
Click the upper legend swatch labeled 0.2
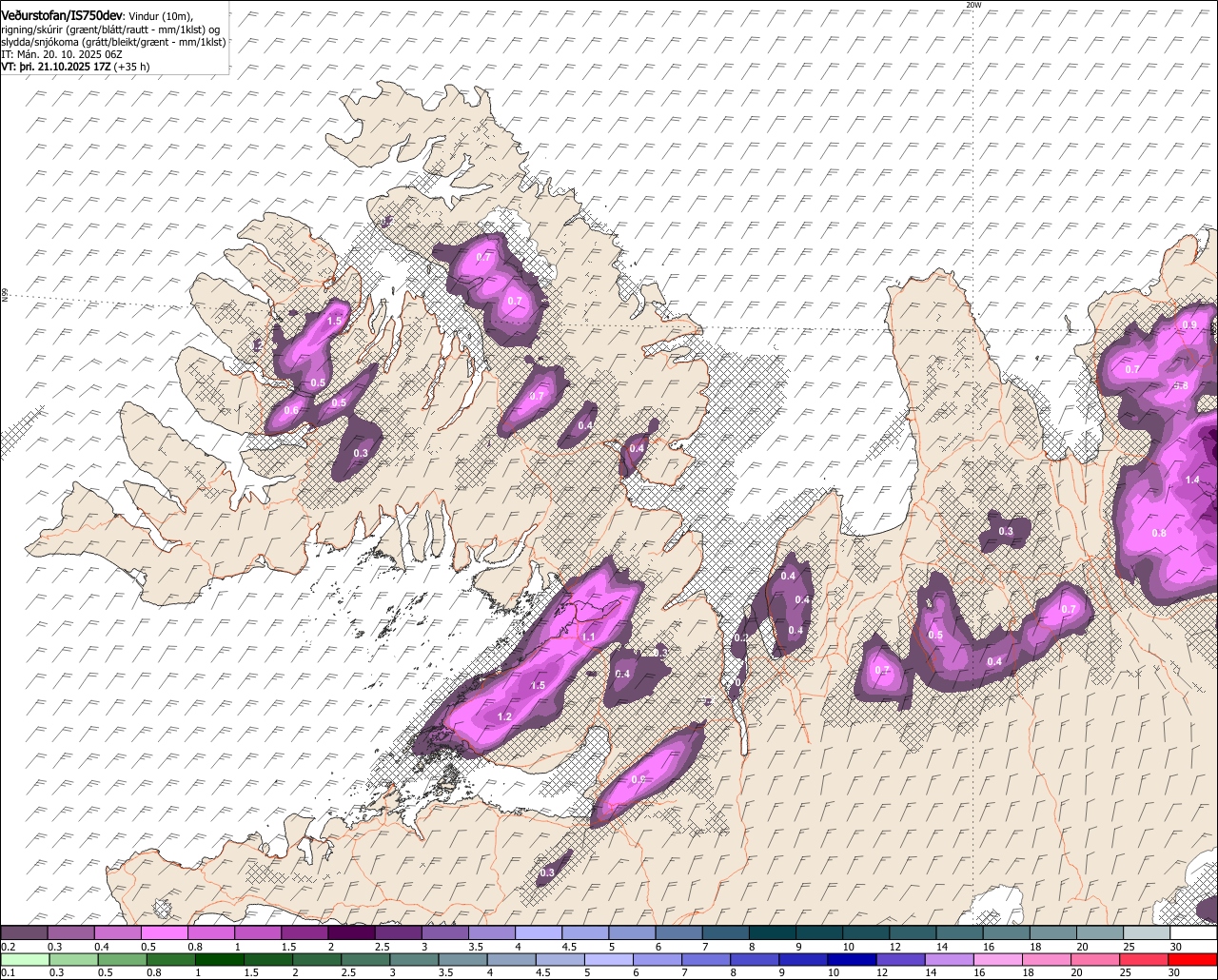pyautogui.click(x=24, y=932)
